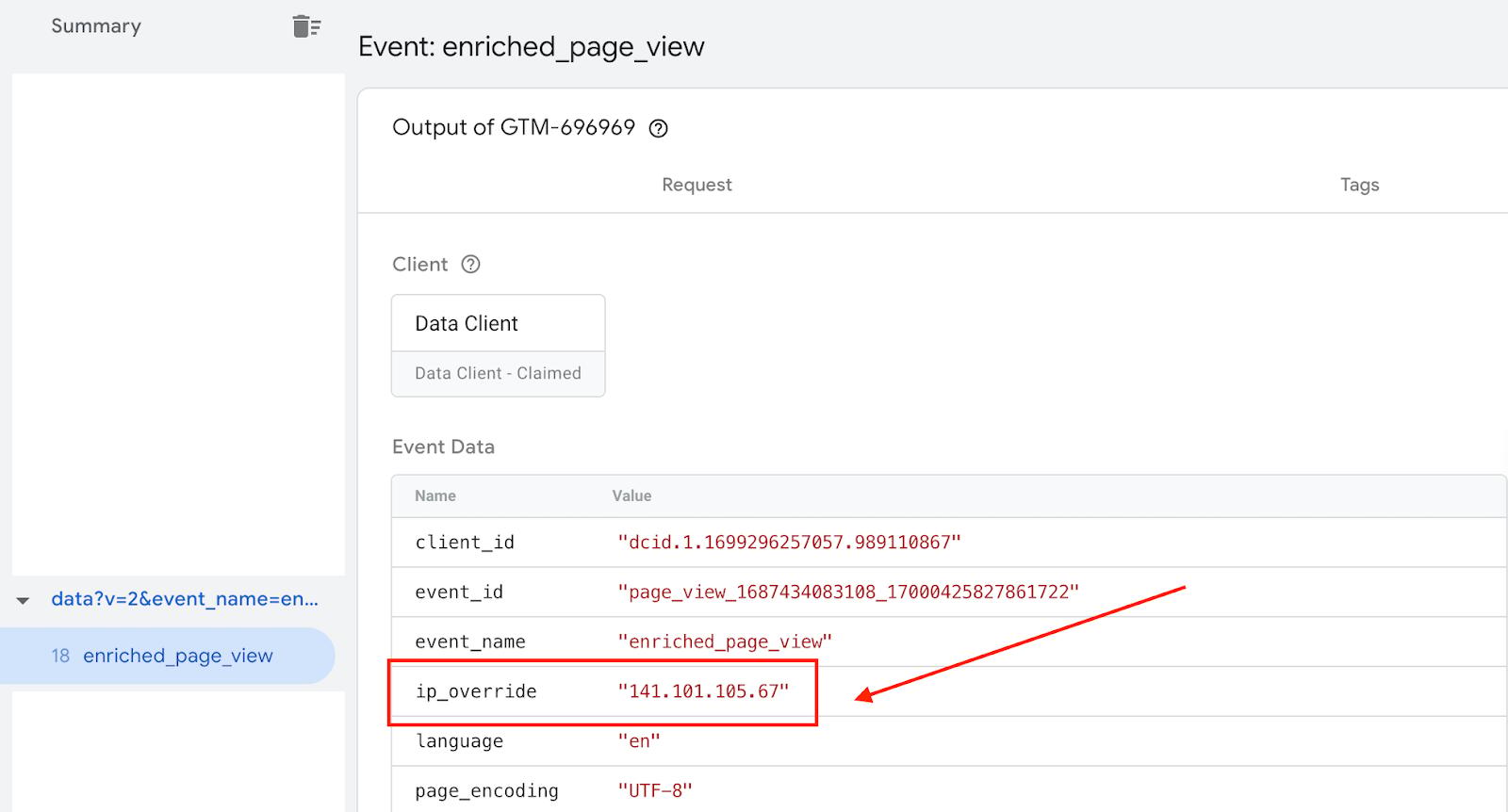Click the Event: enriched_page_view heading
The height and width of the screenshot is (812, 1508).
click(532, 47)
